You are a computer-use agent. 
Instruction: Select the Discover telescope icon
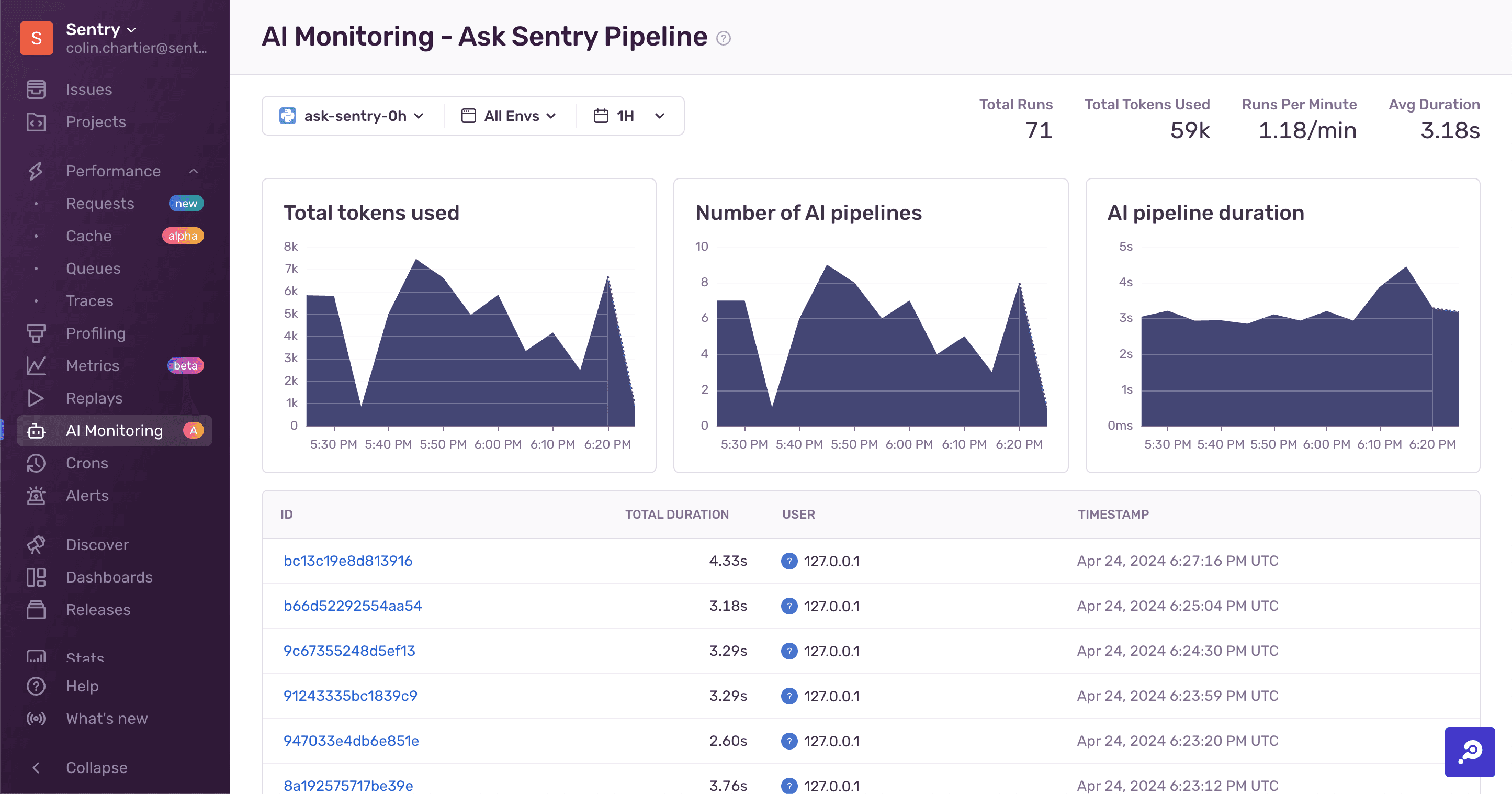coord(36,544)
